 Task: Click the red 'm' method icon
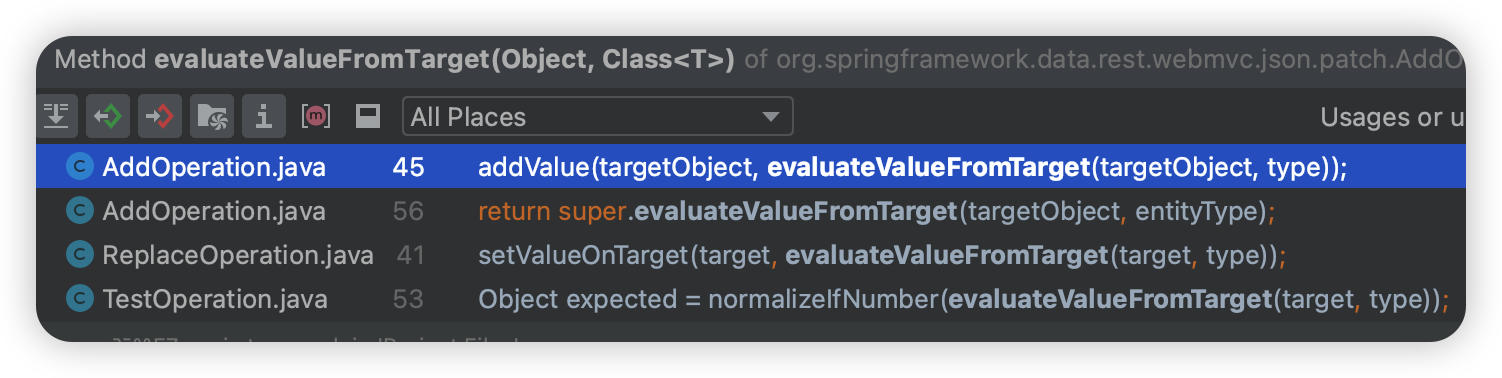click(316, 117)
